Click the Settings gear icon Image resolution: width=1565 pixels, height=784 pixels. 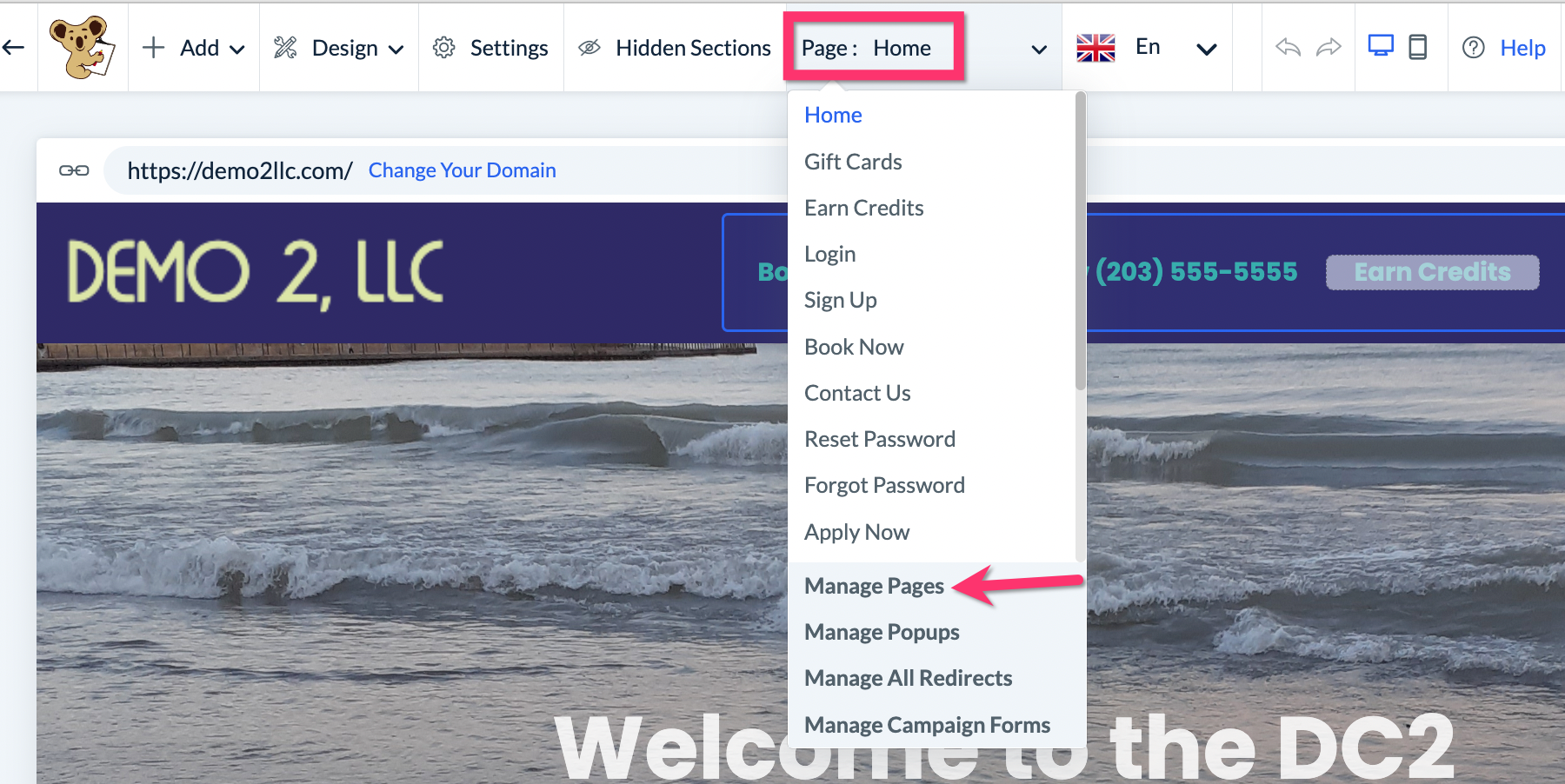pos(444,48)
